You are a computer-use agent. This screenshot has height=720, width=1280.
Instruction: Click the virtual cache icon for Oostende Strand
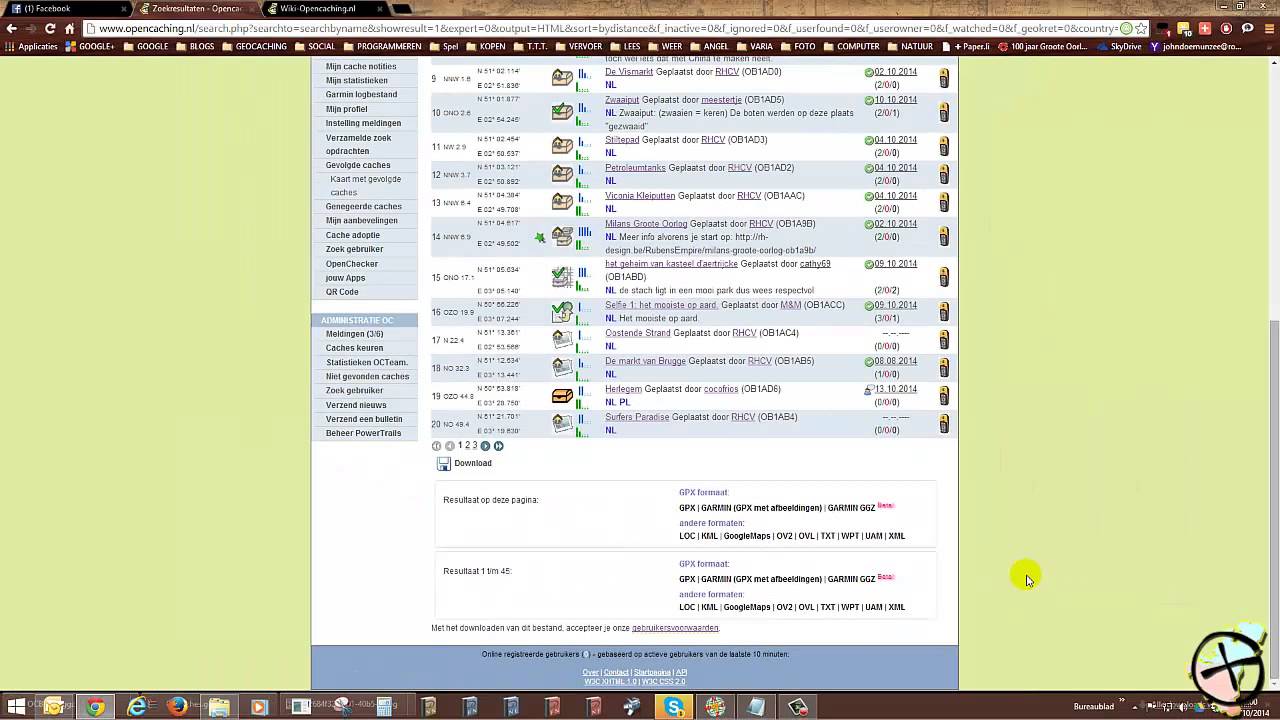(x=562, y=340)
